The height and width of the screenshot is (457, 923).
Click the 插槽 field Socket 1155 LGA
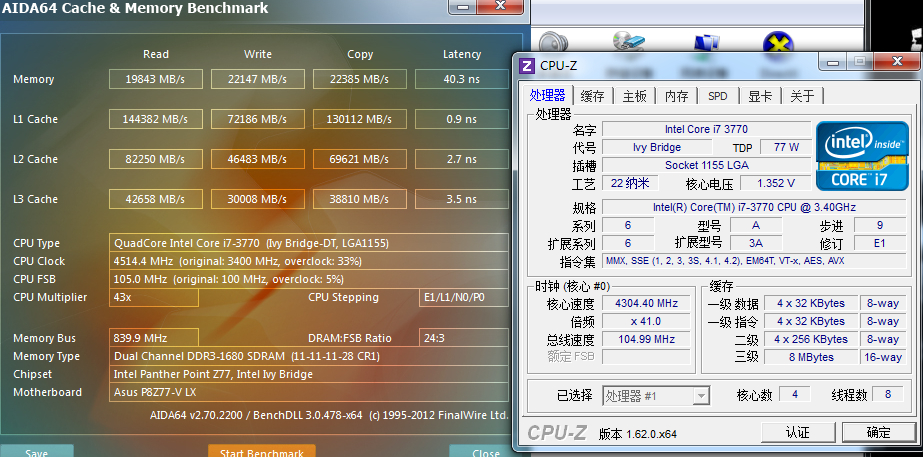706,165
